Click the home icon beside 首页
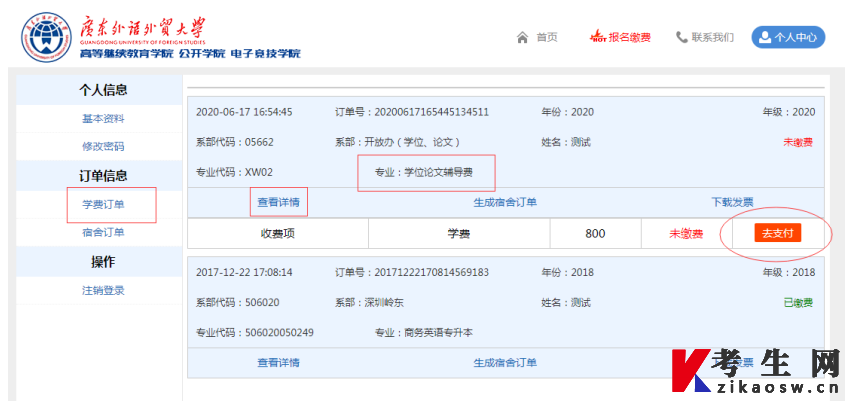 522,38
